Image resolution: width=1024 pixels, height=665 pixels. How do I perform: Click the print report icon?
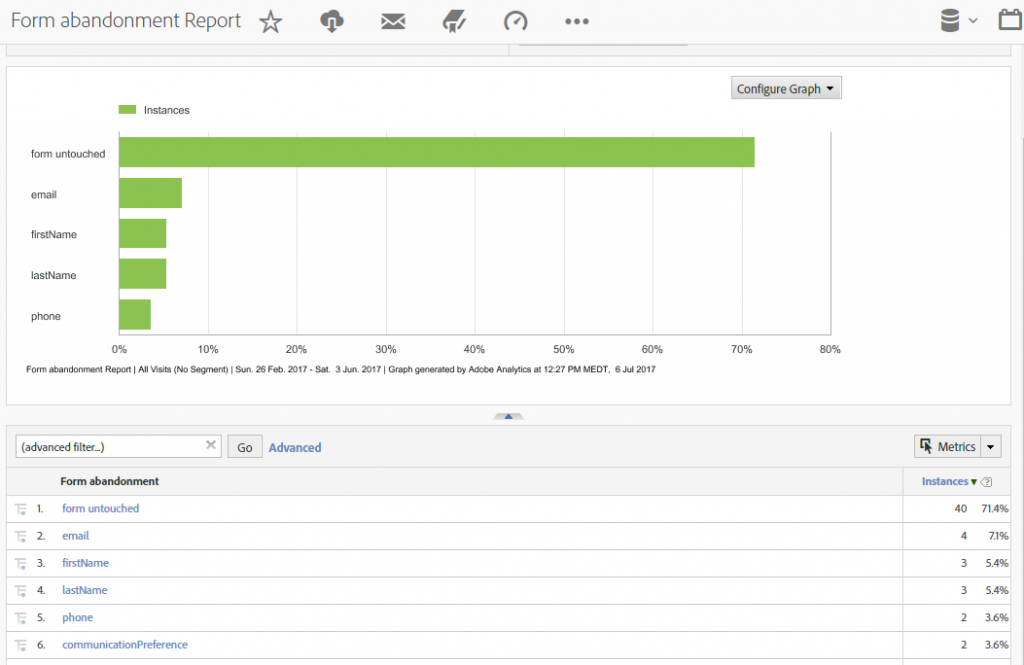pyautogui.click(x=454, y=19)
